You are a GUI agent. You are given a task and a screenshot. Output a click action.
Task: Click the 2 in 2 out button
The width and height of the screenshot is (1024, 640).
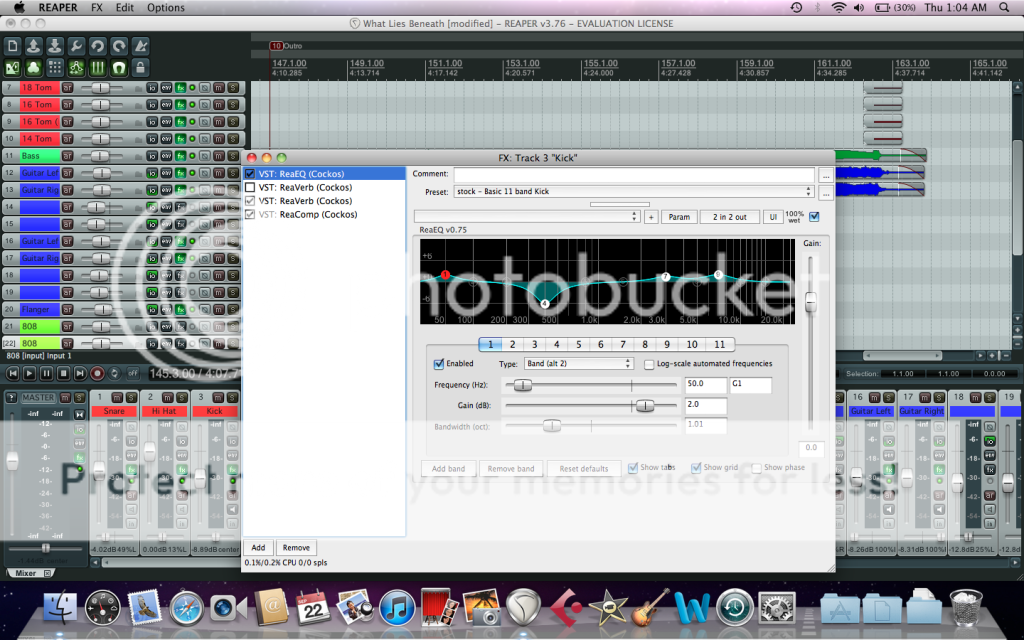[729, 217]
